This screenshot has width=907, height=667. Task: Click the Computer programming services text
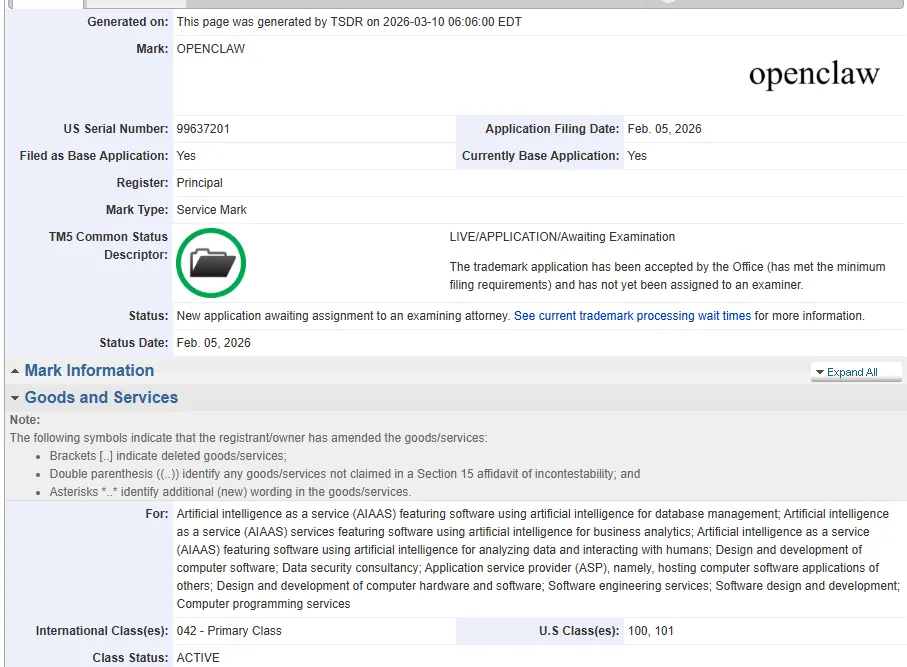(263, 604)
